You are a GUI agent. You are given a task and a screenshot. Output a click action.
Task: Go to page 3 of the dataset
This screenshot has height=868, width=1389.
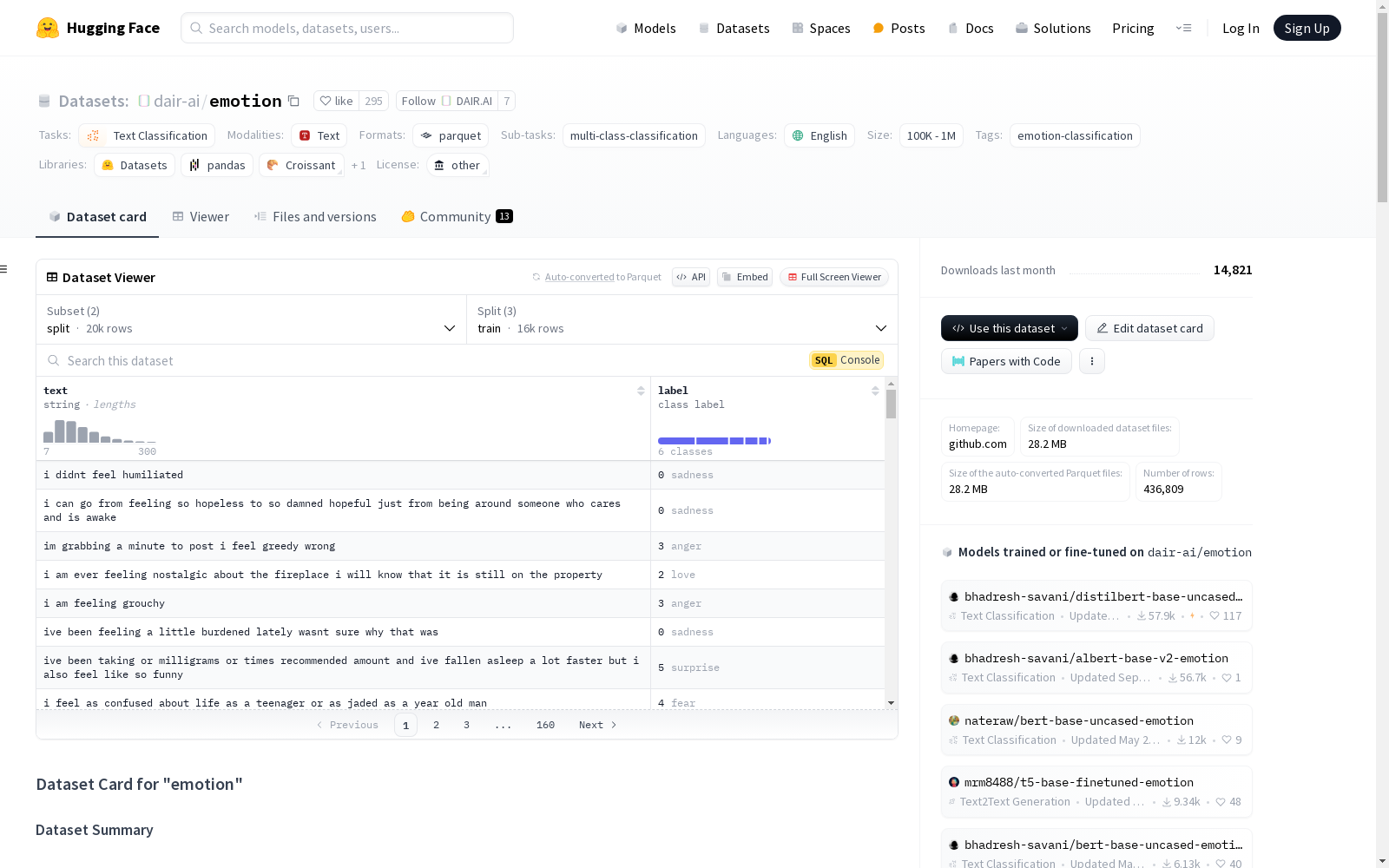(466, 725)
